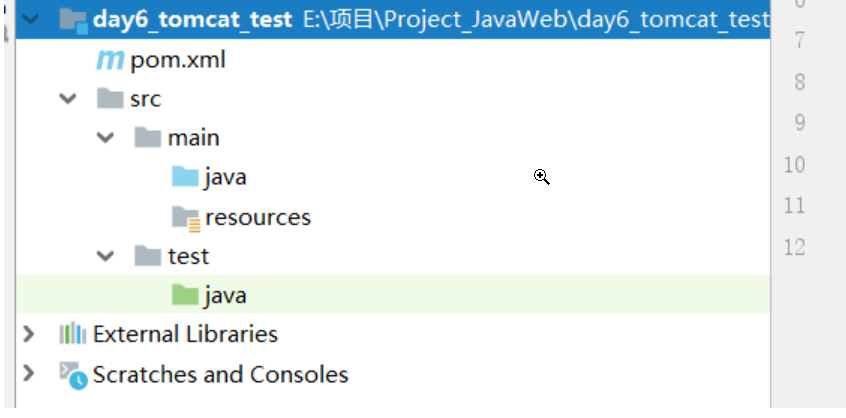Click the gray main folder icon
This screenshot has height=418, width=846.
[148, 138]
